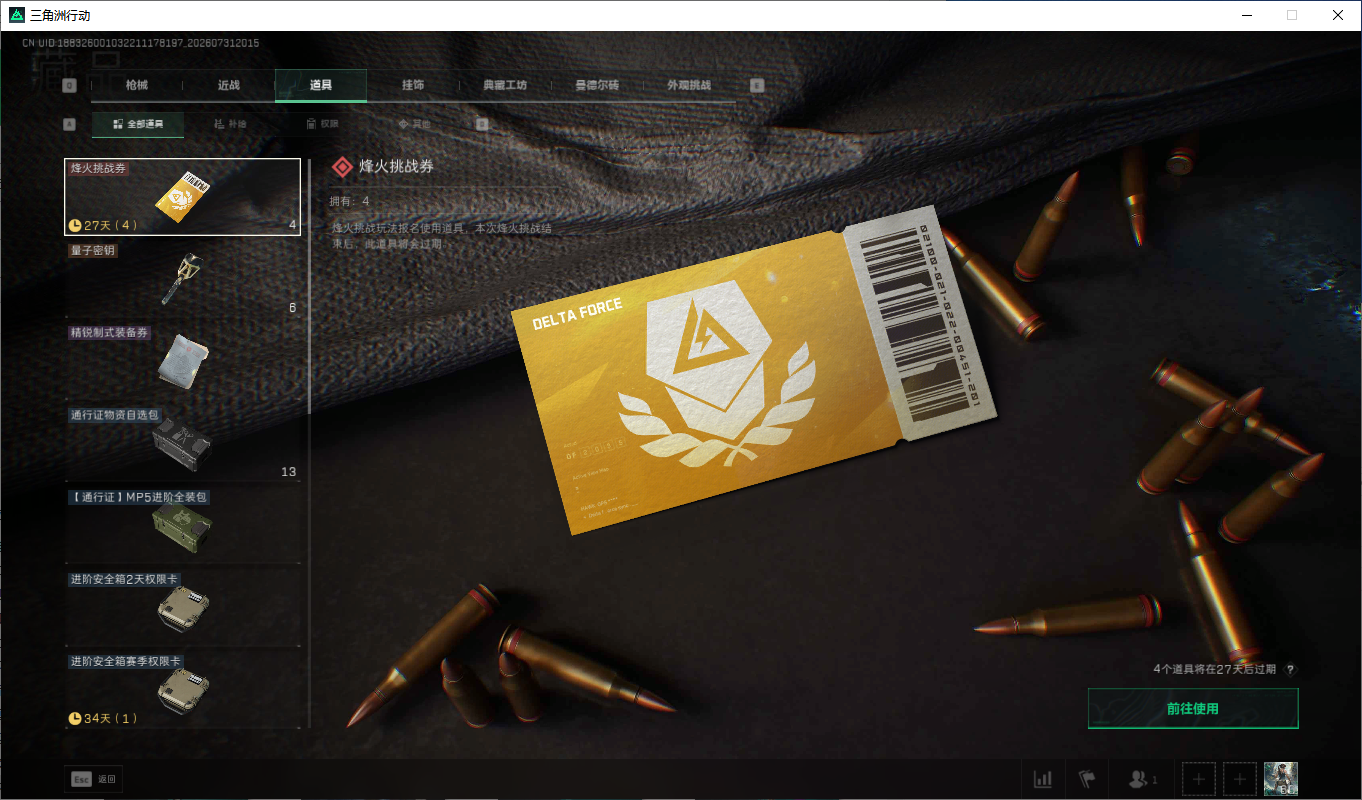This screenshot has height=800, width=1362.
Task: Select the 全部道具 filter
Action: click(x=138, y=124)
